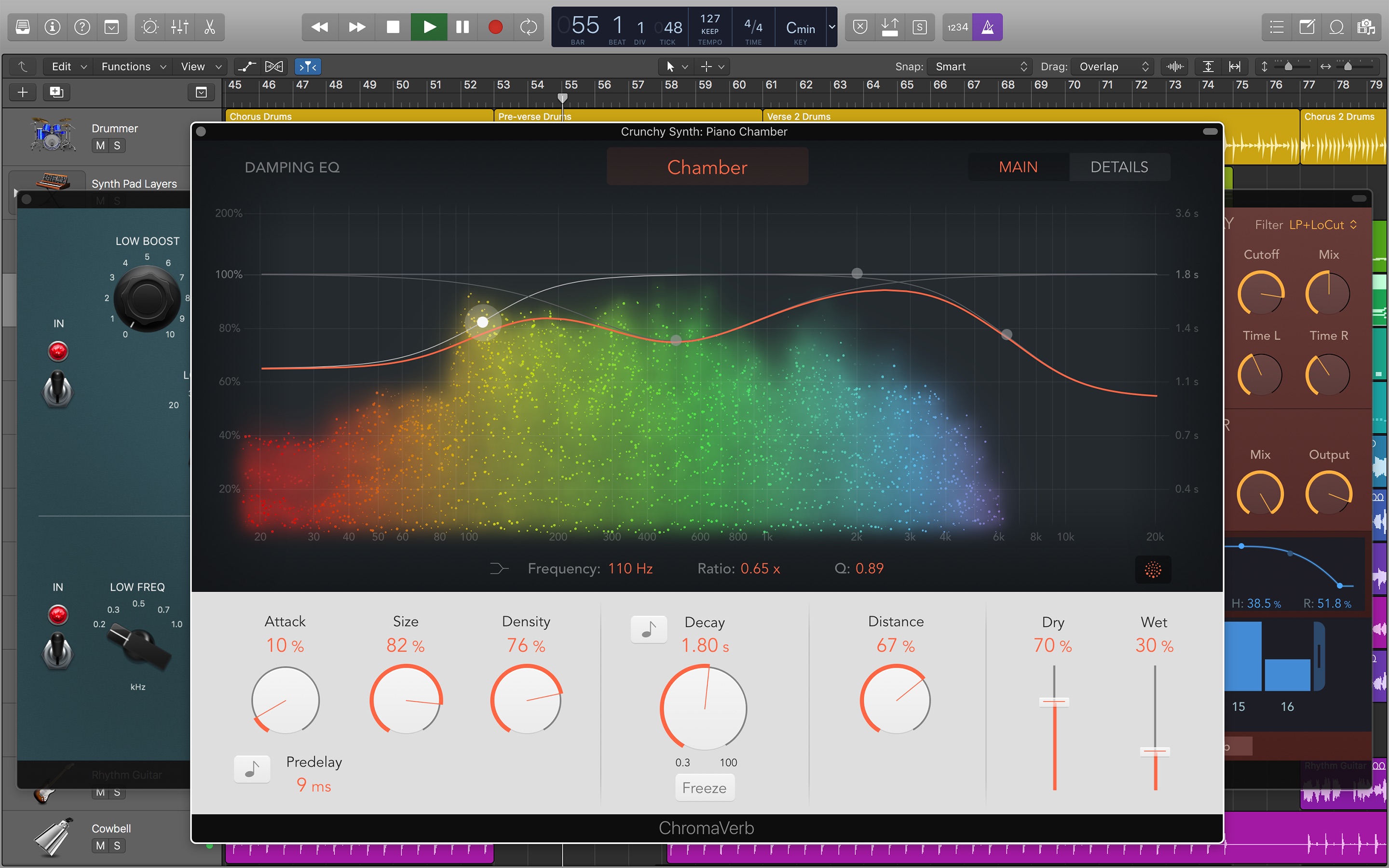Image resolution: width=1389 pixels, height=868 pixels.
Task: Solo the Drummer track
Action: pyautogui.click(x=117, y=145)
